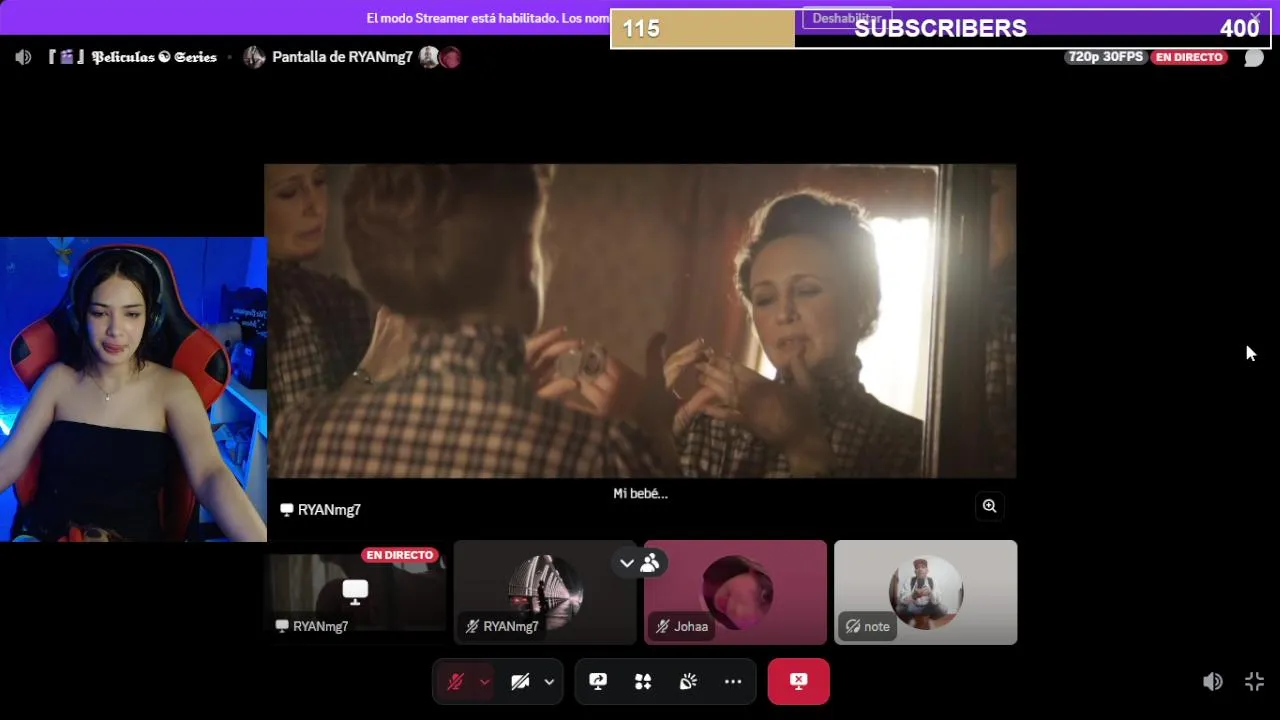Image resolution: width=1280 pixels, height=720 pixels.
Task: Unmute the microphone button
Action: (x=456, y=682)
